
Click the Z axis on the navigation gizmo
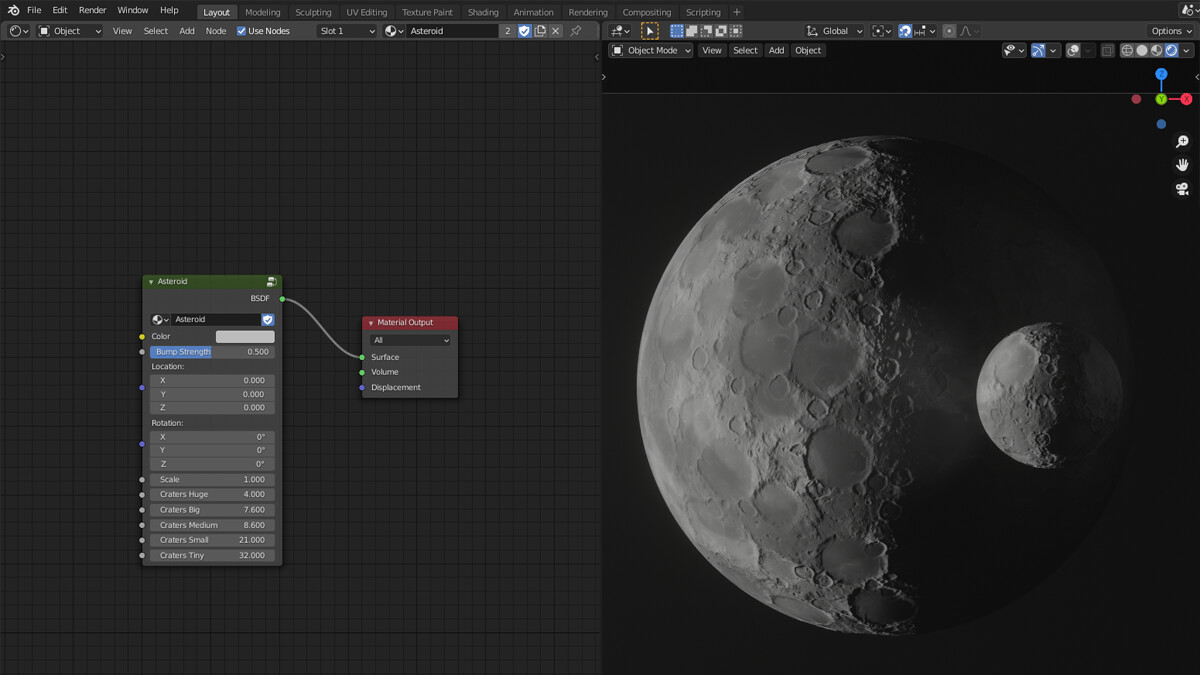[1160, 73]
